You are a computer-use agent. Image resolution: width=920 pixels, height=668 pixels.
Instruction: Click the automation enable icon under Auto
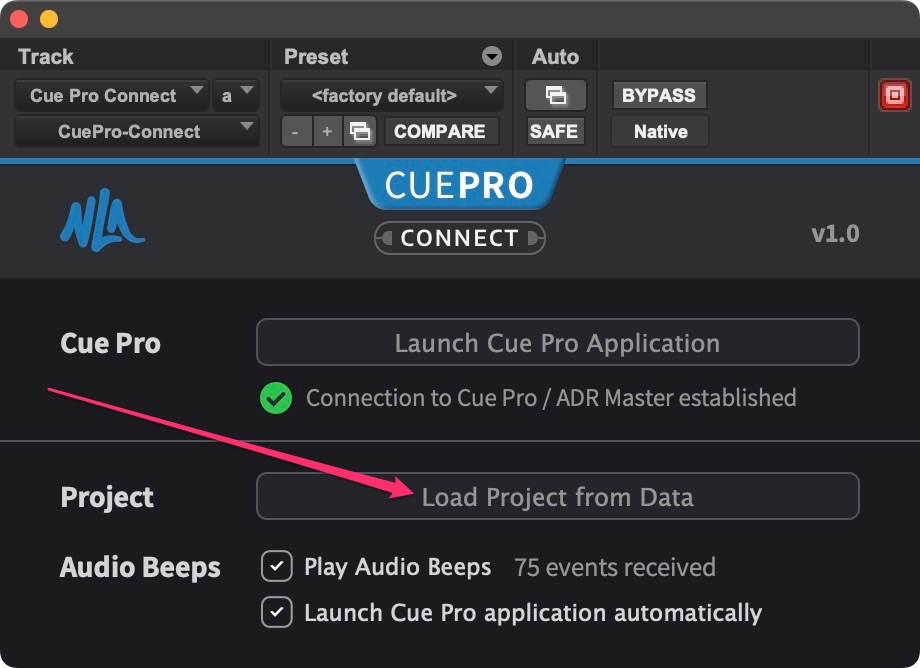(556, 95)
